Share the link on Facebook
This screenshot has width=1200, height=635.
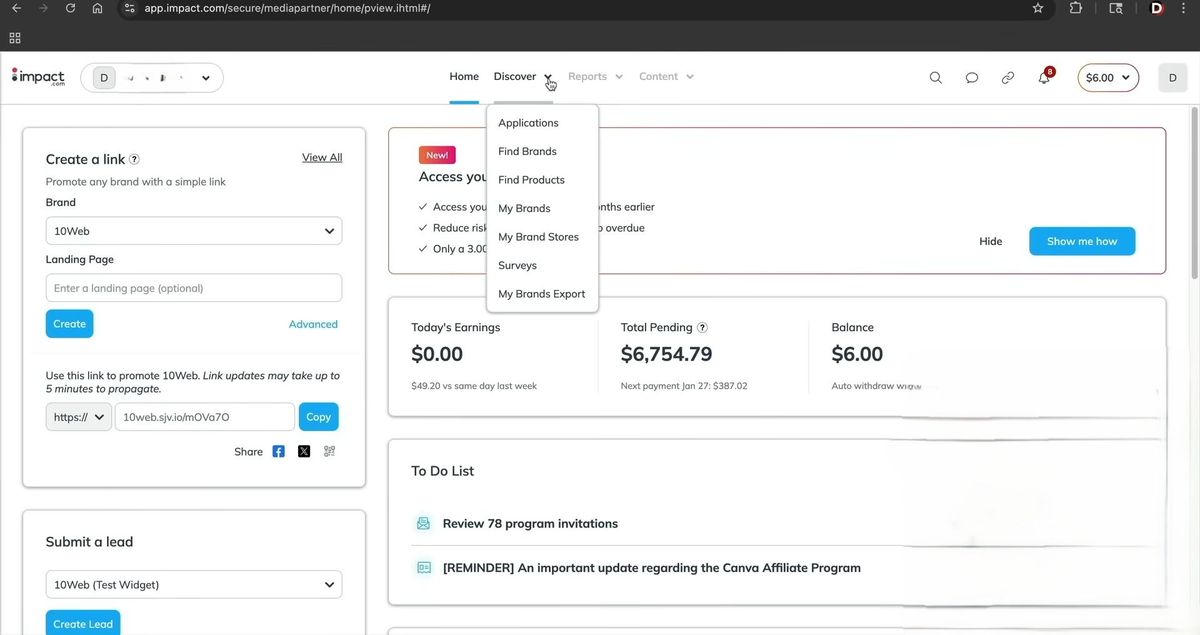point(278,451)
